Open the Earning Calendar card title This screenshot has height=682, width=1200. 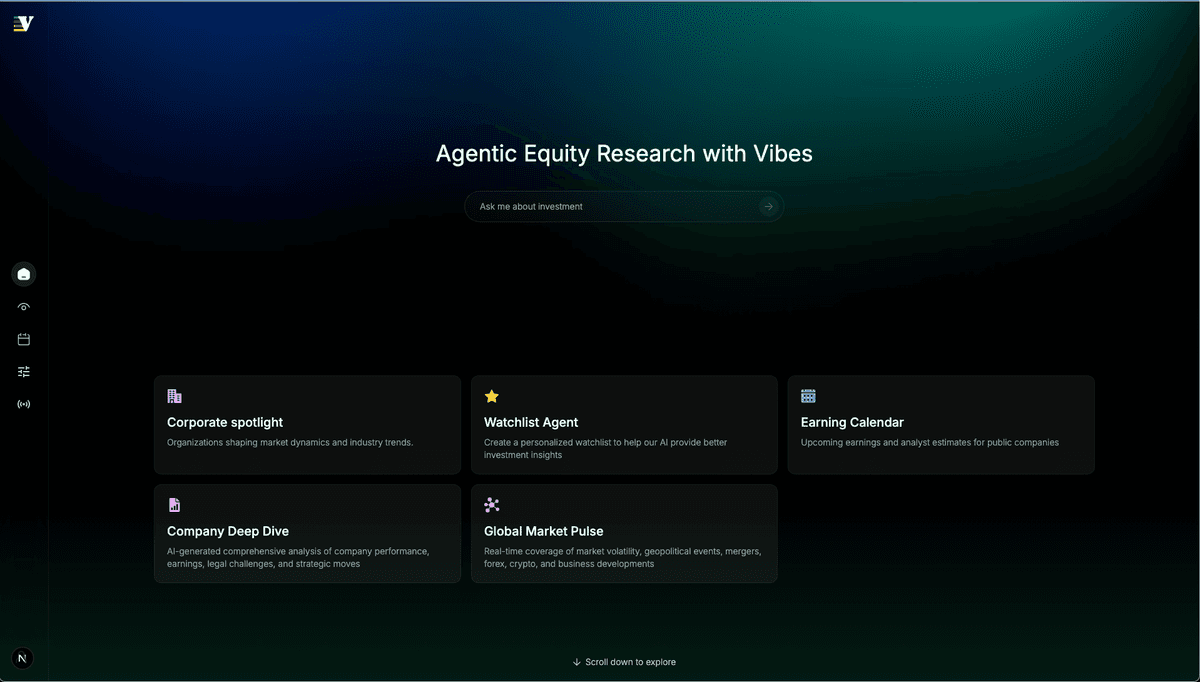[x=852, y=422]
